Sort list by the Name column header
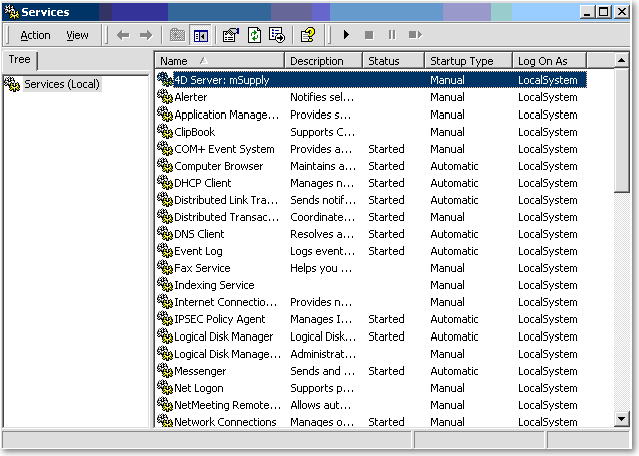The image size is (639, 456). click(218, 61)
